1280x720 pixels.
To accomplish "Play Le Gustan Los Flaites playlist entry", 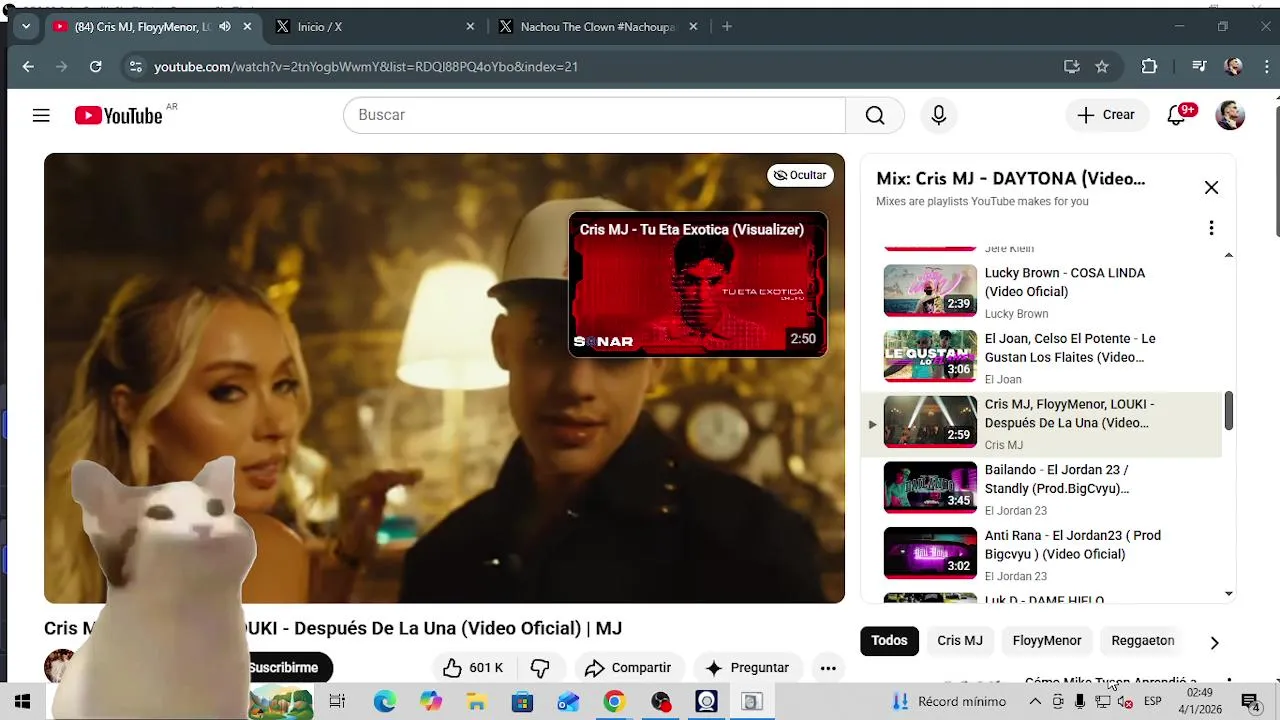I will click(x=1041, y=357).
